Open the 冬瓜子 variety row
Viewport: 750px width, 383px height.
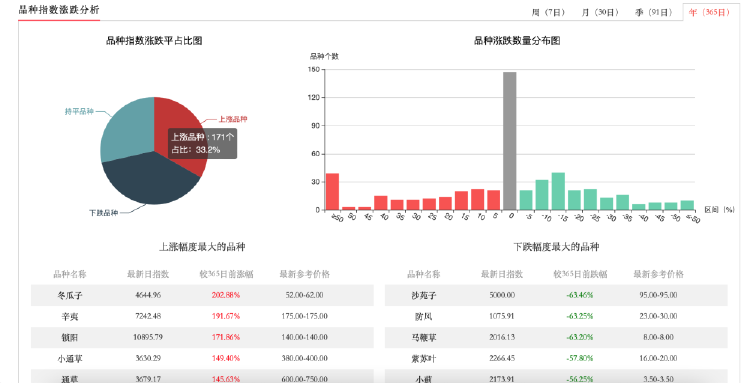click(202, 295)
